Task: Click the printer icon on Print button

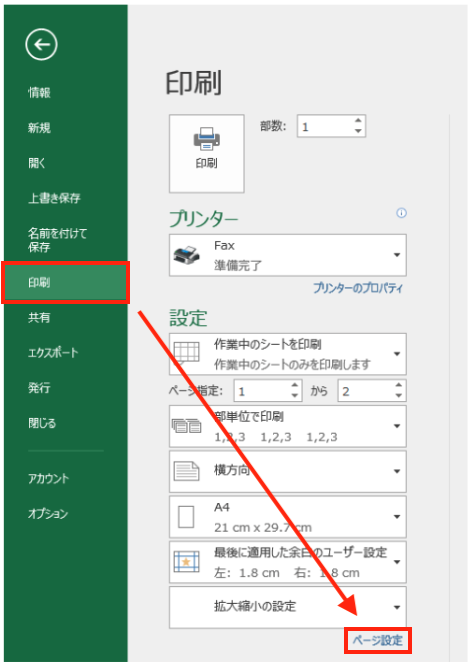Action: [207, 139]
